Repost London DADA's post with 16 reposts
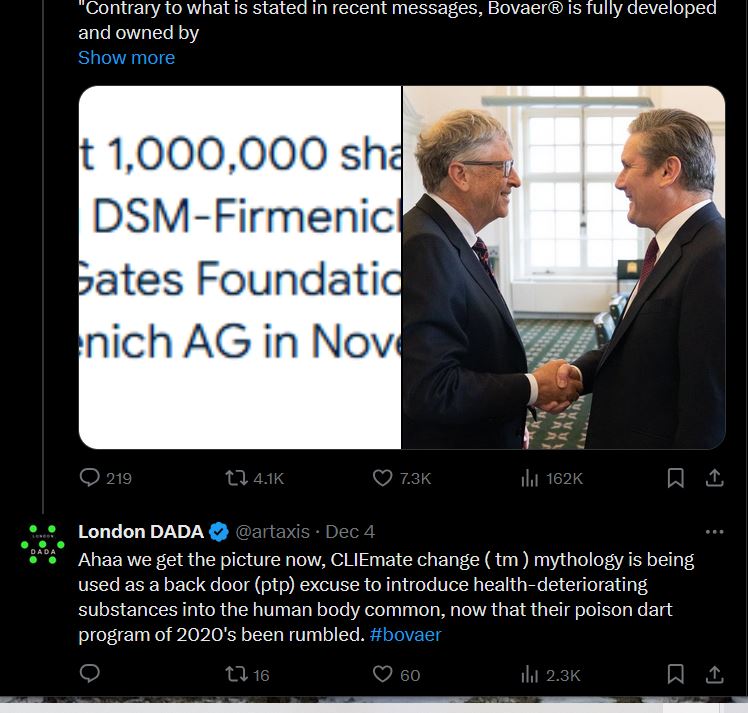Screen dimensions: 748x713 click(x=237, y=674)
